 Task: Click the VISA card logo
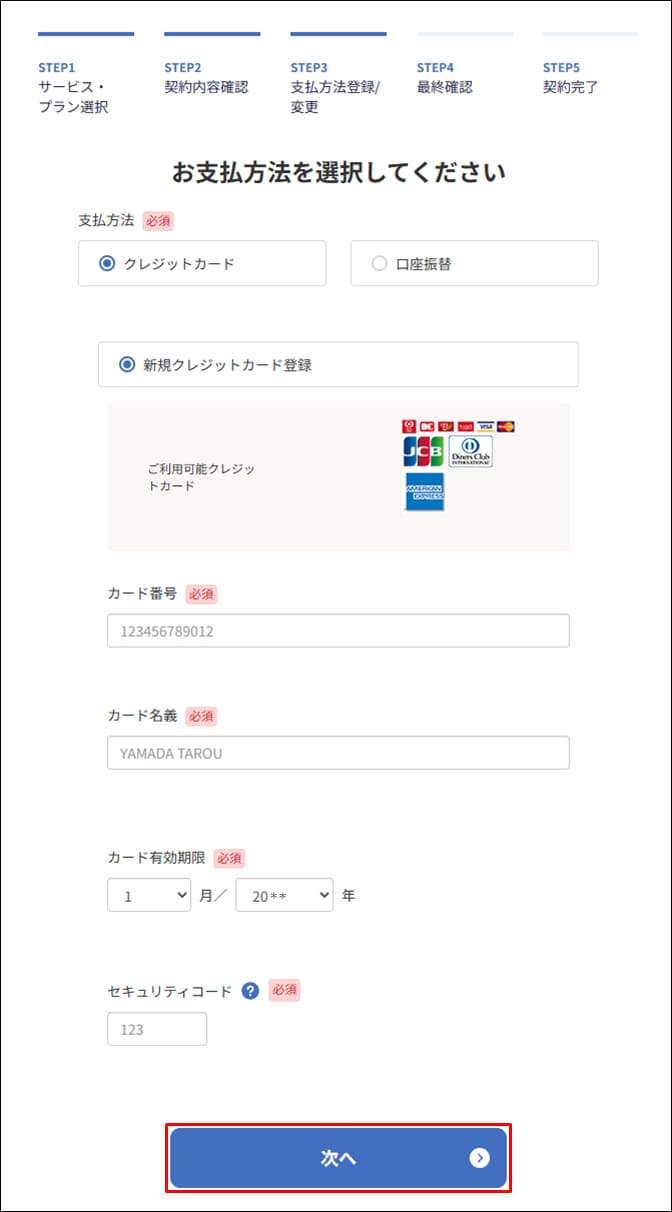click(x=486, y=426)
